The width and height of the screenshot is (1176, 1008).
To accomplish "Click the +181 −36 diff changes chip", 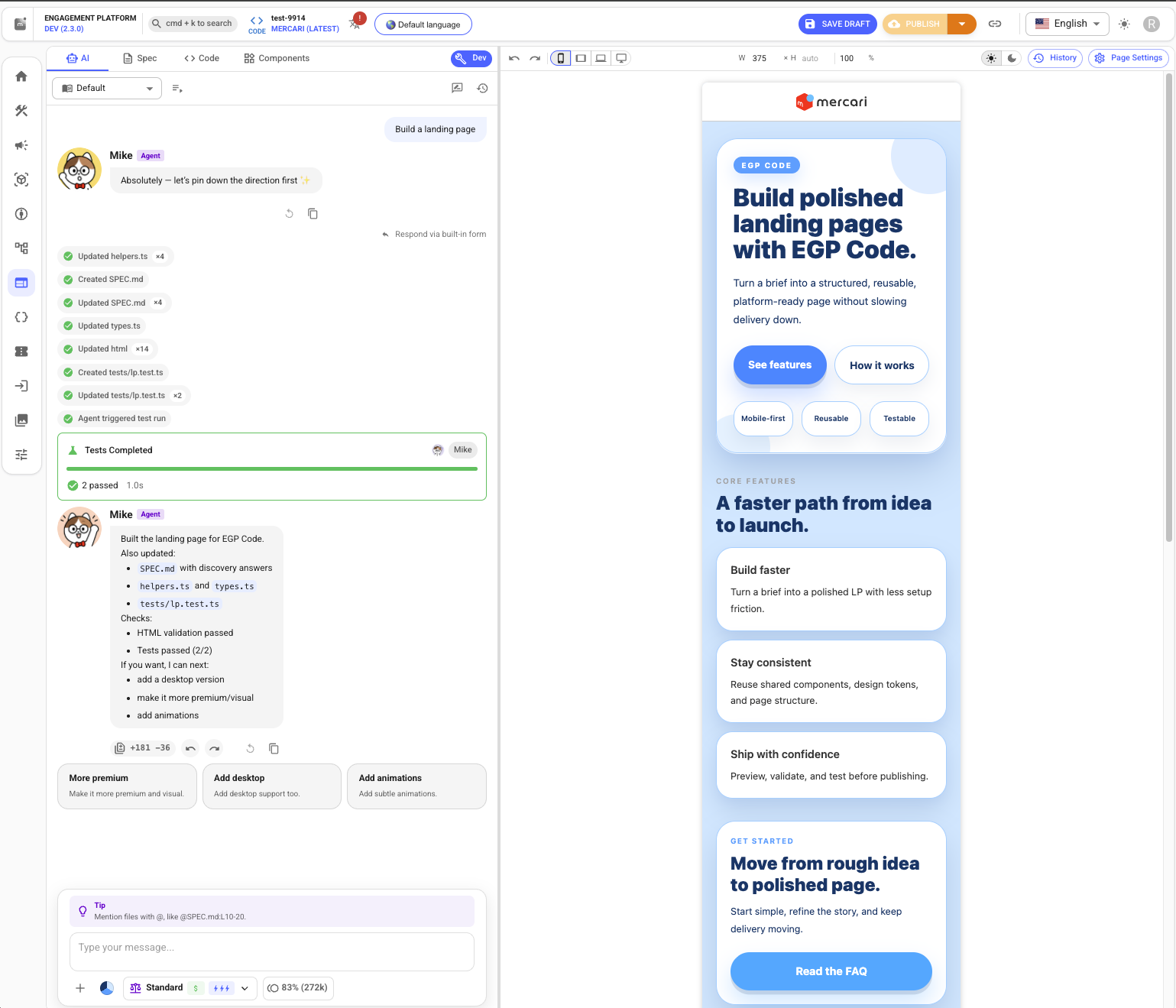I will point(143,748).
